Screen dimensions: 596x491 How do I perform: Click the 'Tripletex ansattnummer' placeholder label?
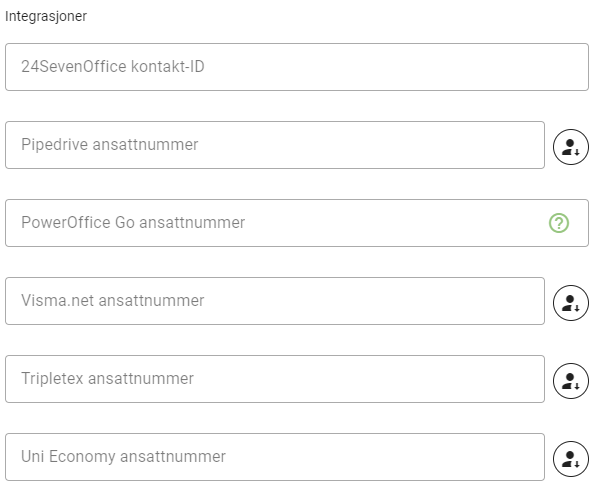click(107, 379)
